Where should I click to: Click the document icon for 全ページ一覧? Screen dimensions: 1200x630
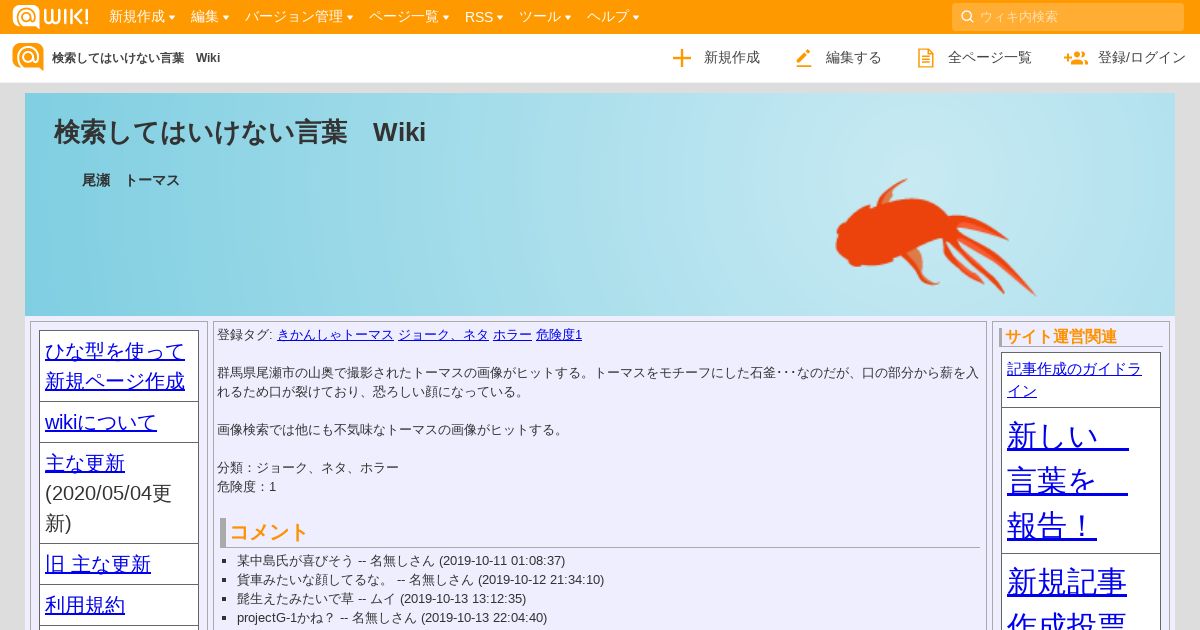[926, 58]
